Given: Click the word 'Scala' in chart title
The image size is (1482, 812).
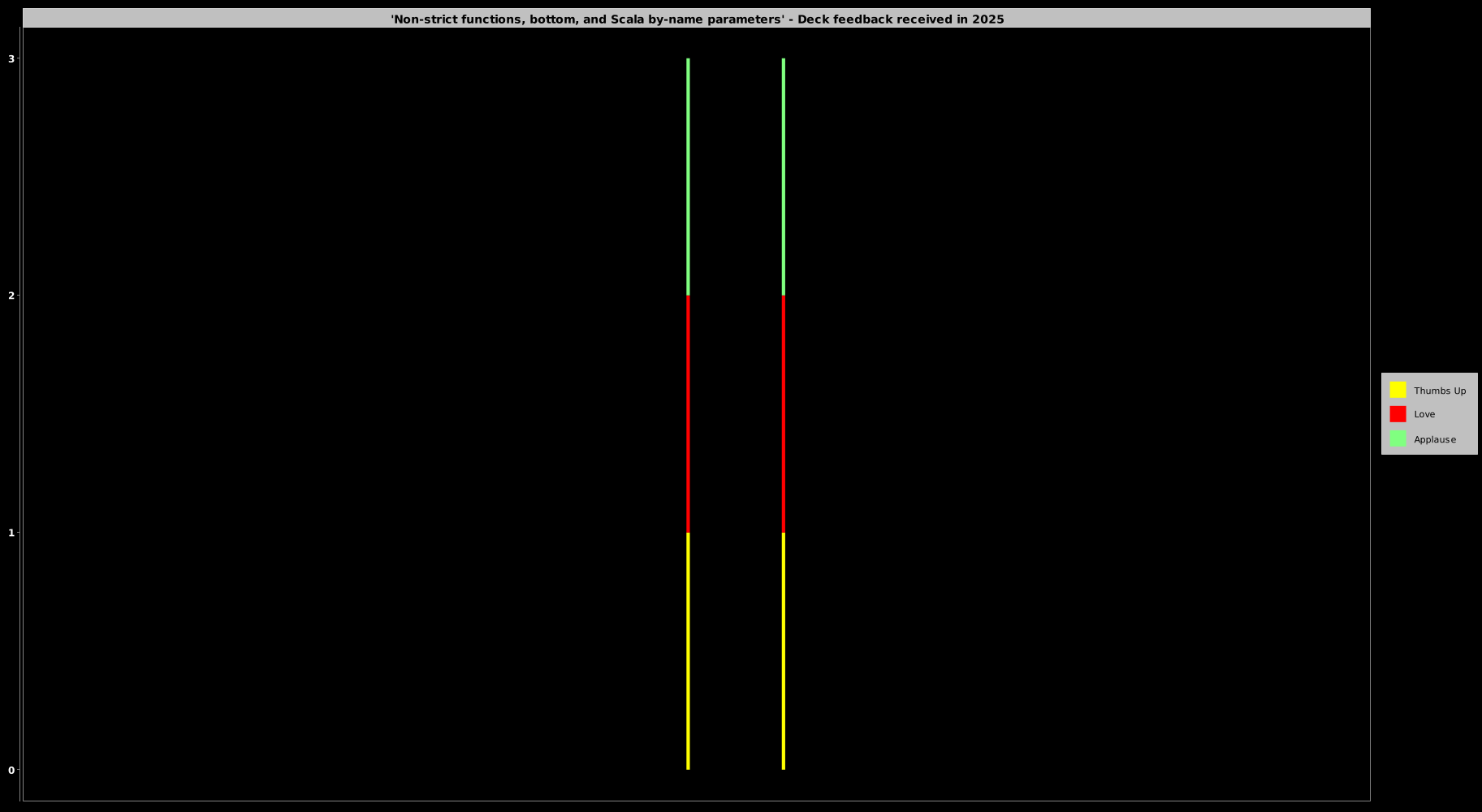Looking at the screenshot, I should pyautogui.click(x=627, y=19).
